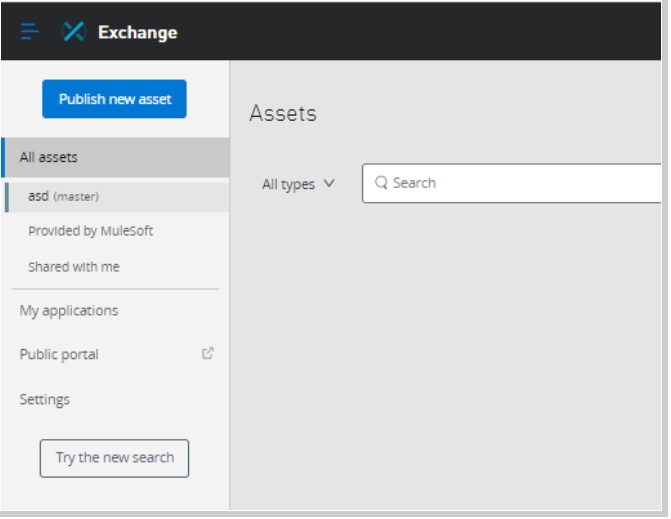The height and width of the screenshot is (519, 671).
Task: Click the Assets page heading
Action: [x=282, y=114]
